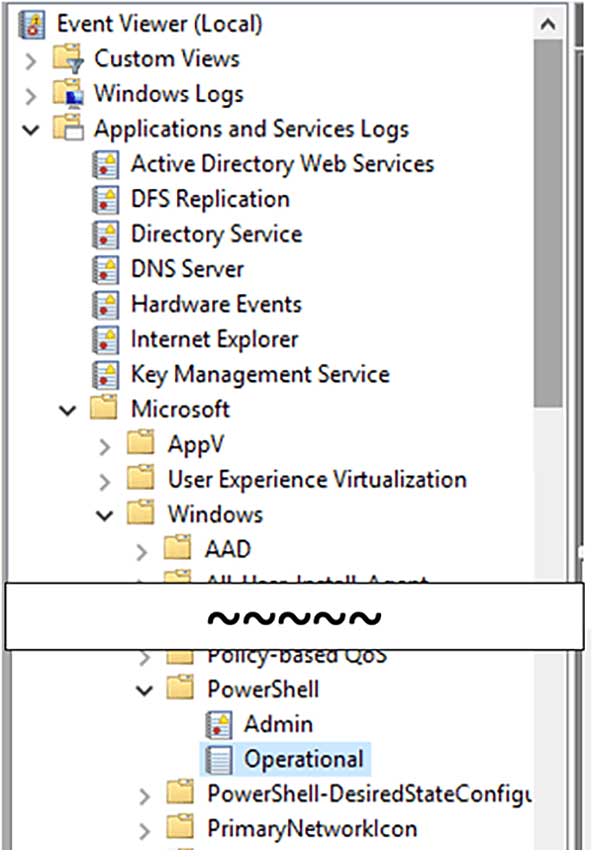Screen dimensions: 600x857
Task: Click the DNS Server log icon
Action: click(105, 269)
